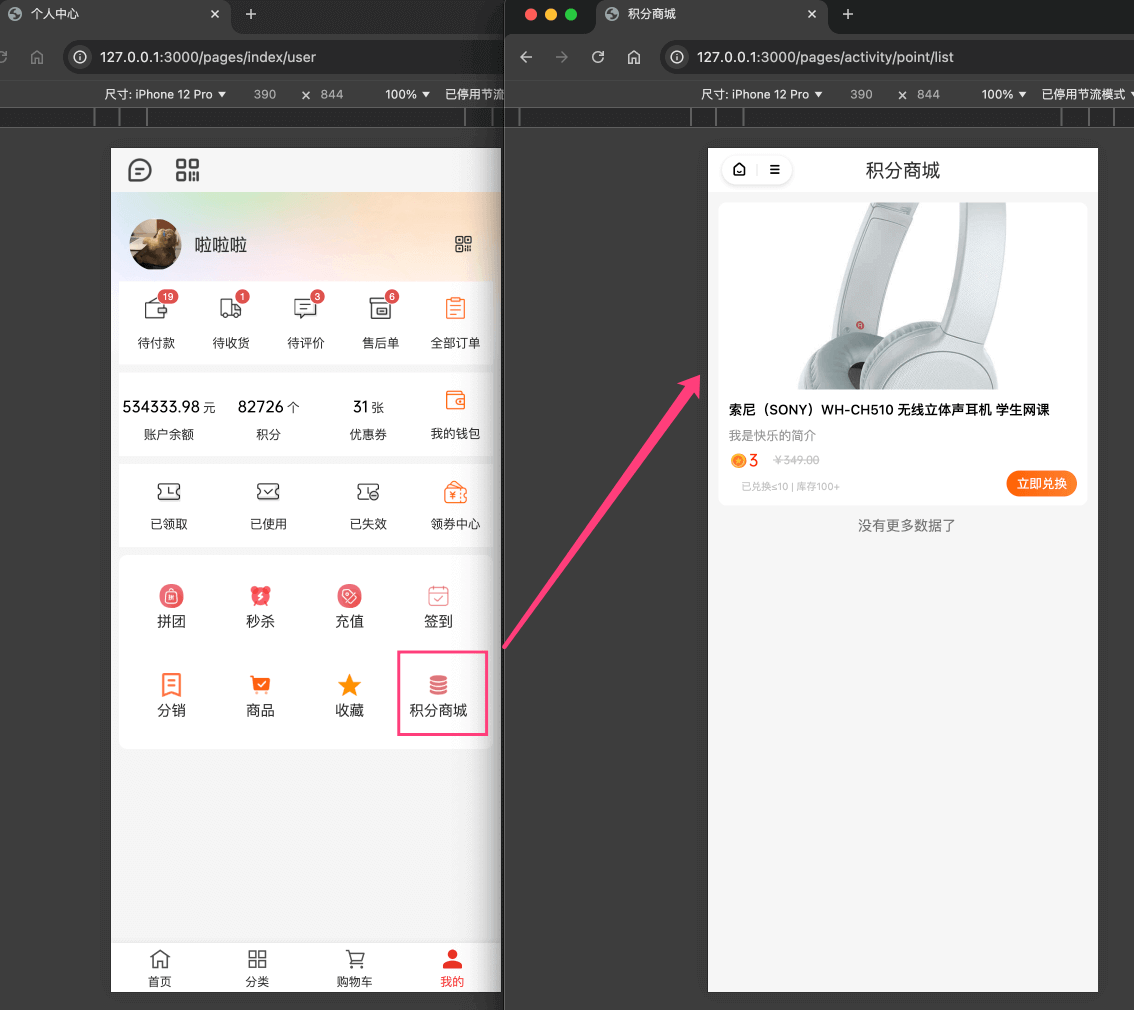Select the 分类 category bottom tab
1134x1010 pixels.
click(257, 968)
